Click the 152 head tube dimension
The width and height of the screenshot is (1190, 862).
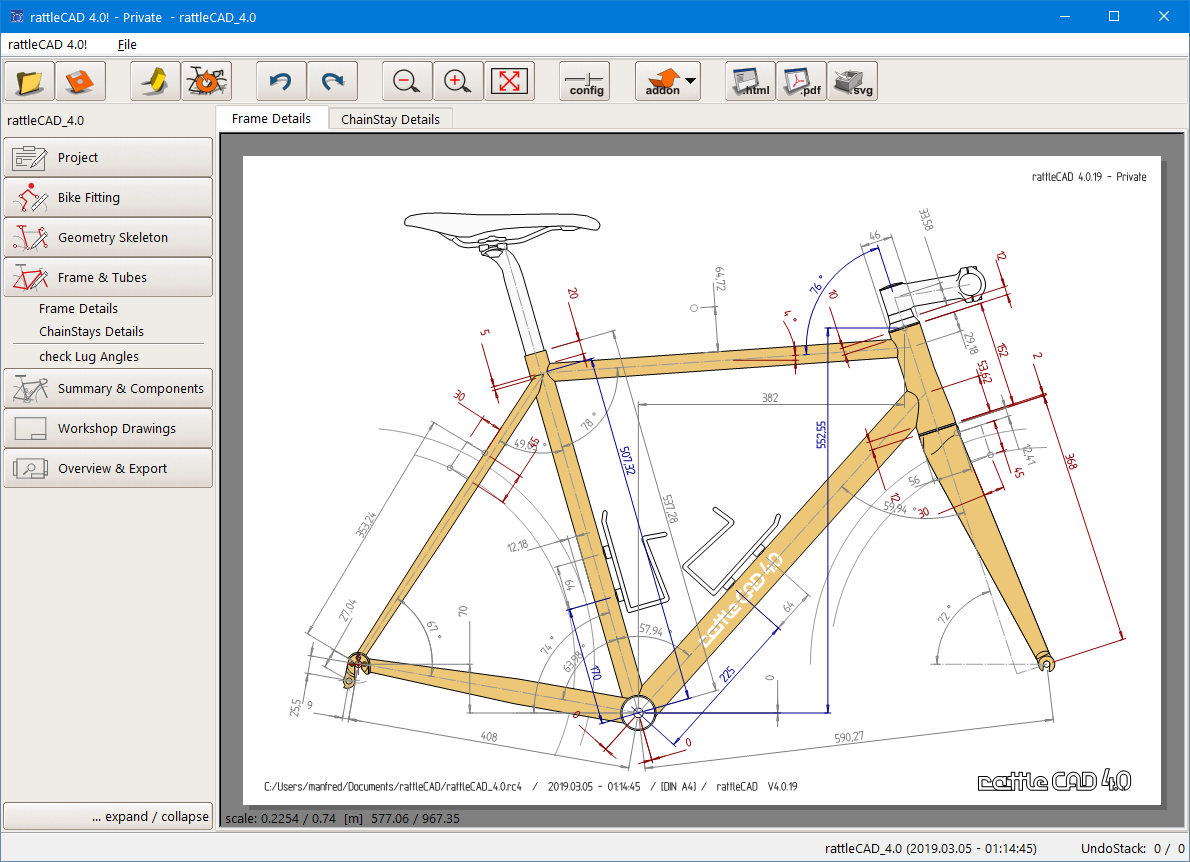1002,350
